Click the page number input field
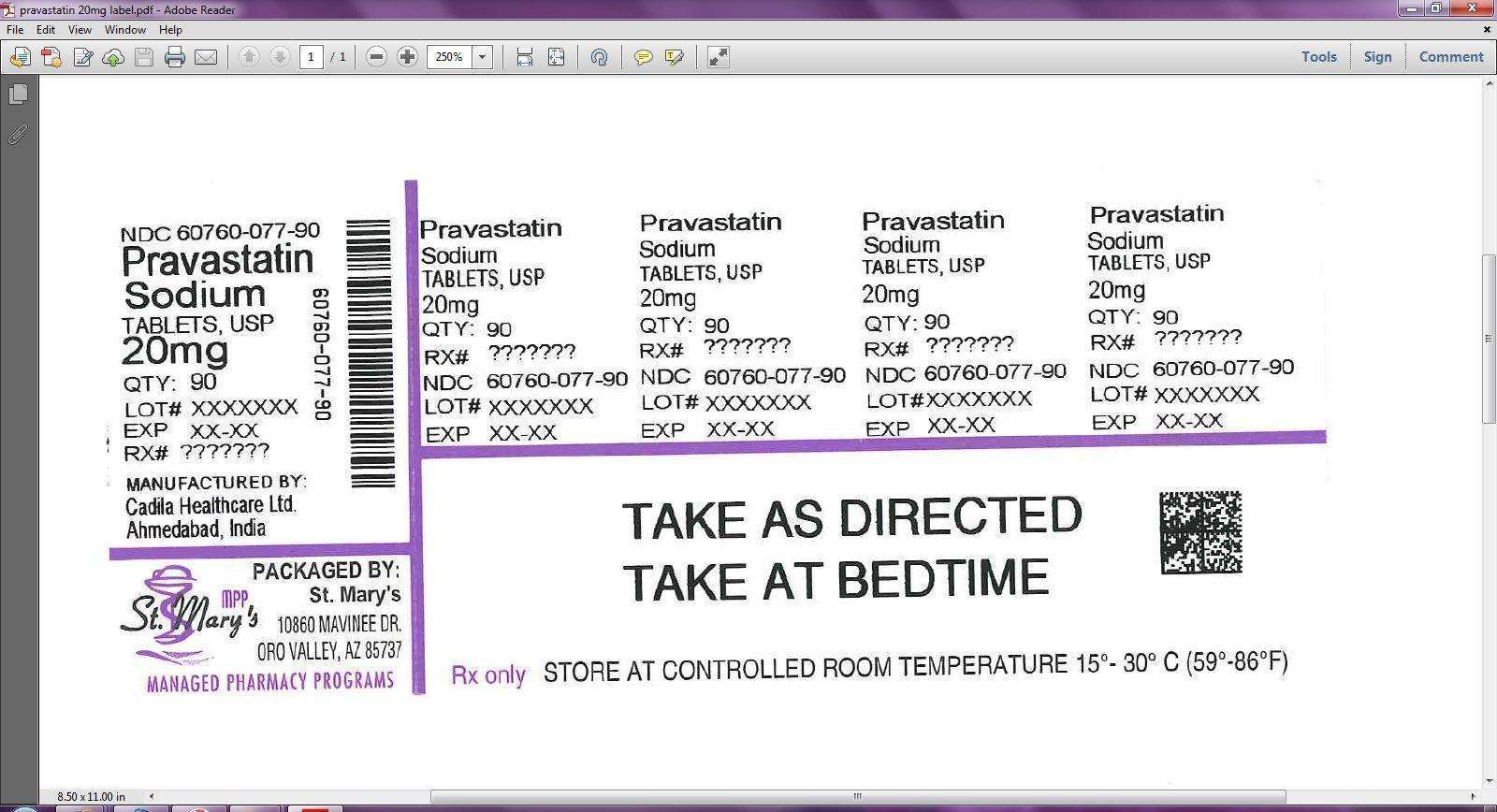Image resolution: width=1497 pixels, height=812 pixels. 312,57
